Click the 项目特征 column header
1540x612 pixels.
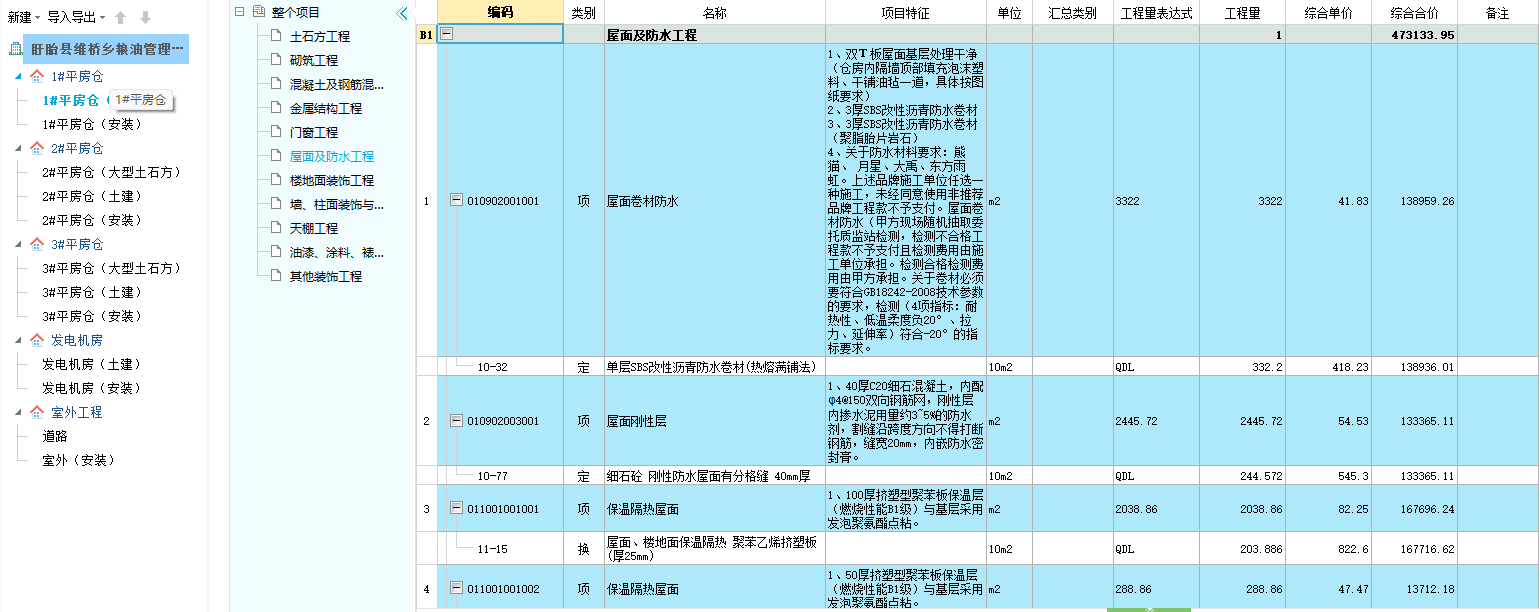(x=905, y=12)
